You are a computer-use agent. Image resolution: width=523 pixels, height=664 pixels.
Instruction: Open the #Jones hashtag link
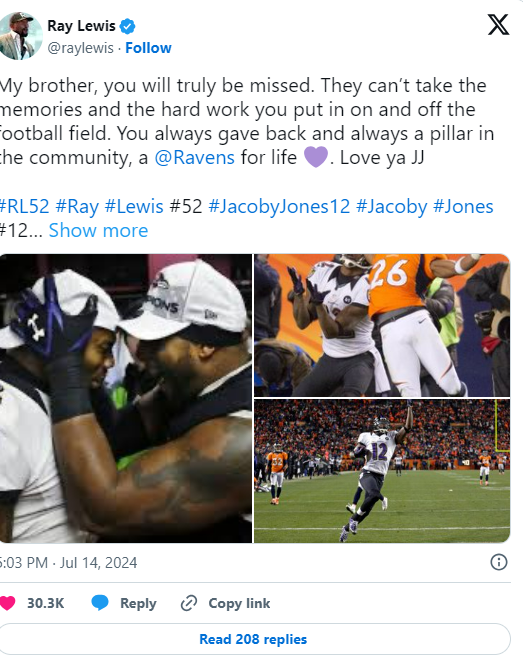point(463,207)
